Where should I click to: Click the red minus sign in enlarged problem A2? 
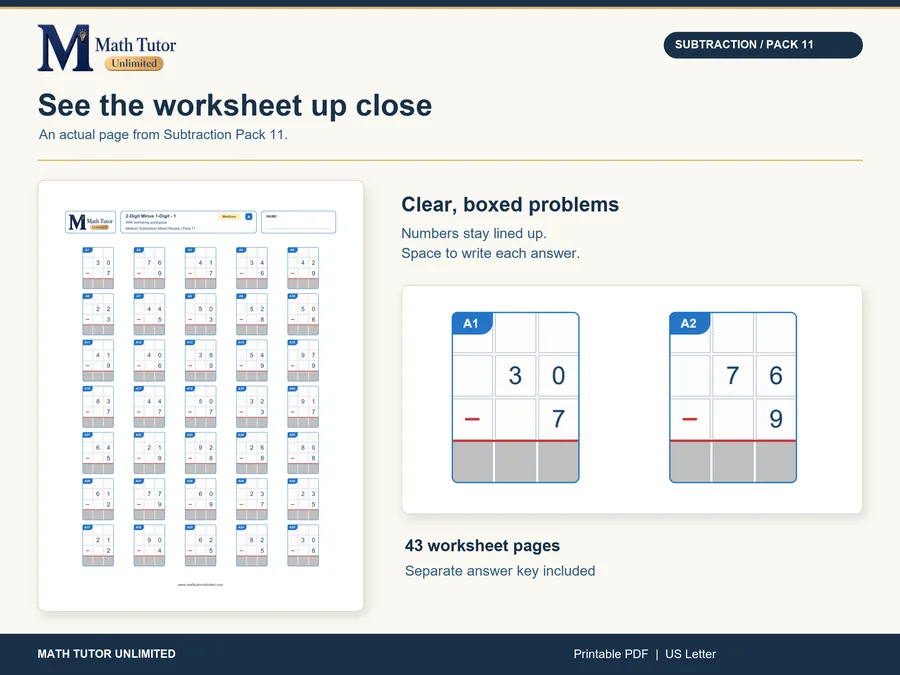[x=689, y=419]
